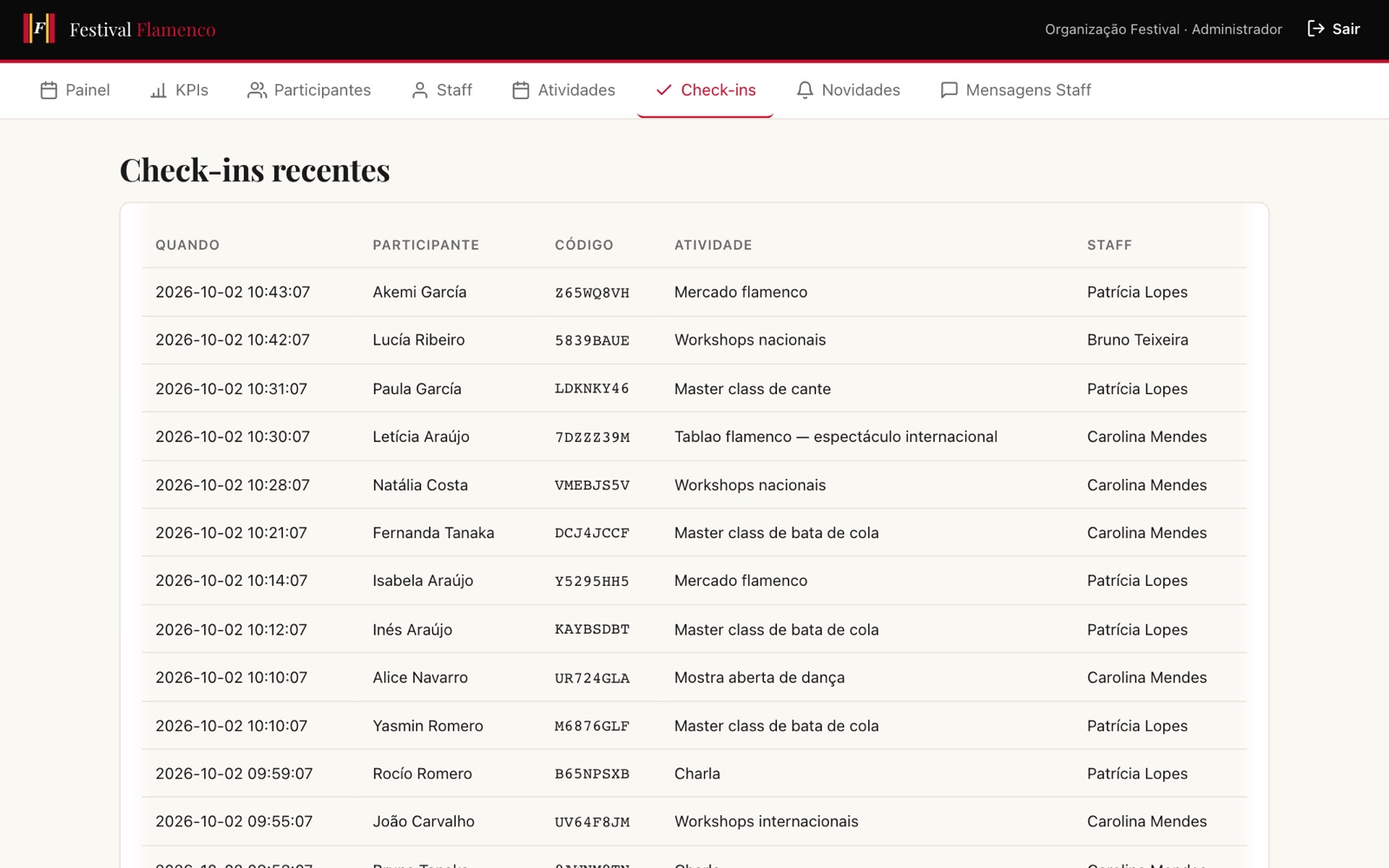The width and height of the screenshot is (1389, 868).
Task: Click the Novidades bell icon
Action: pos(805,90)
